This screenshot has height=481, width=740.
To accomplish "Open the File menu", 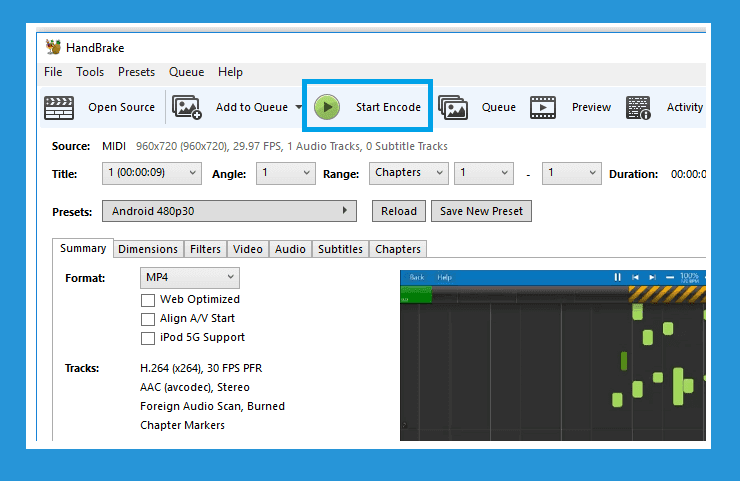I will (x=53, y=72).
